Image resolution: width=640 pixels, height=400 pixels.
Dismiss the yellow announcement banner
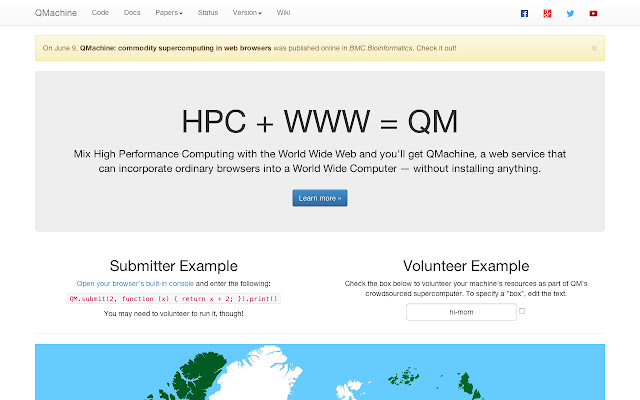(594, 48)
